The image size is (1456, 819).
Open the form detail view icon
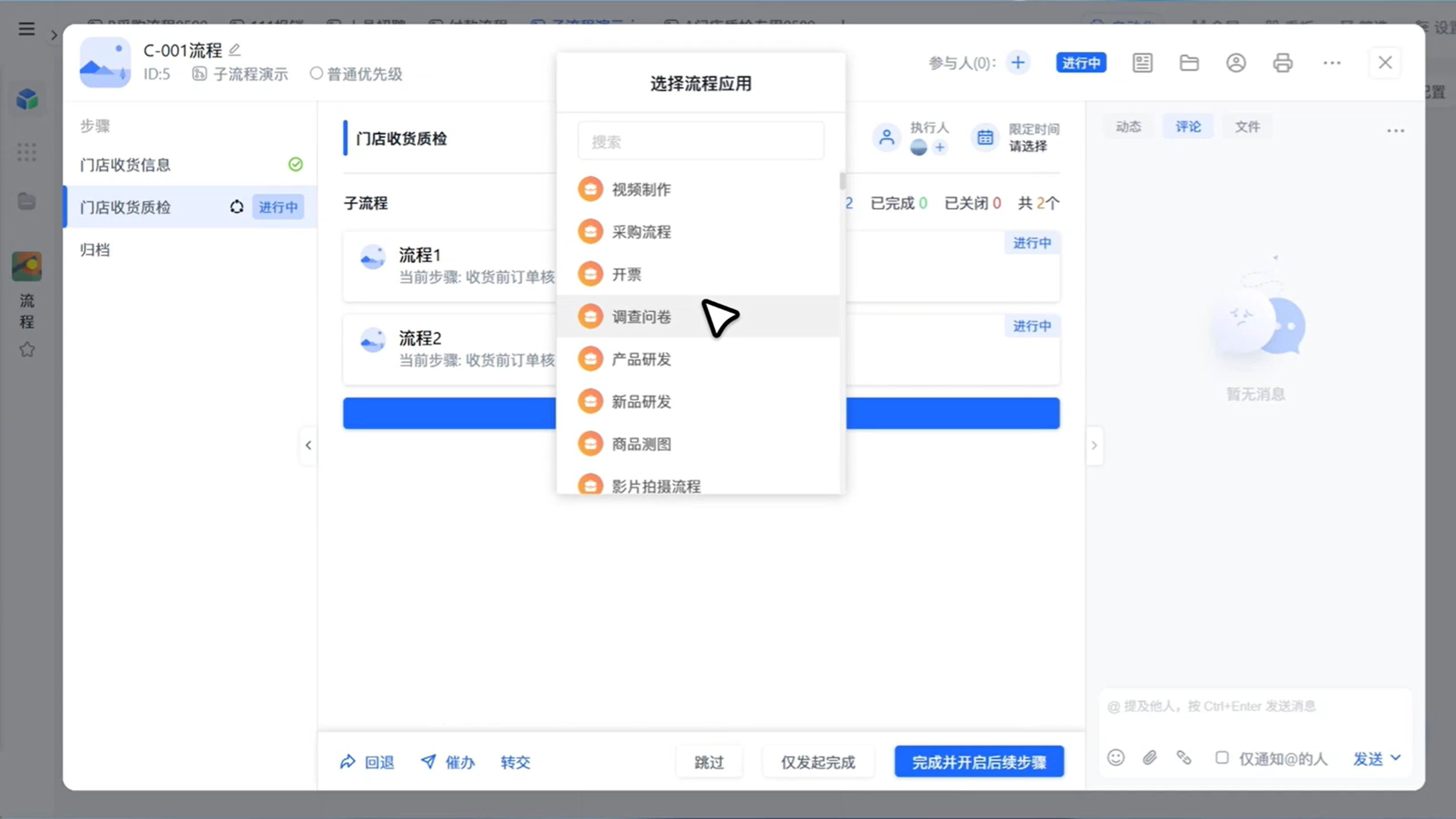pos(1142,63)
